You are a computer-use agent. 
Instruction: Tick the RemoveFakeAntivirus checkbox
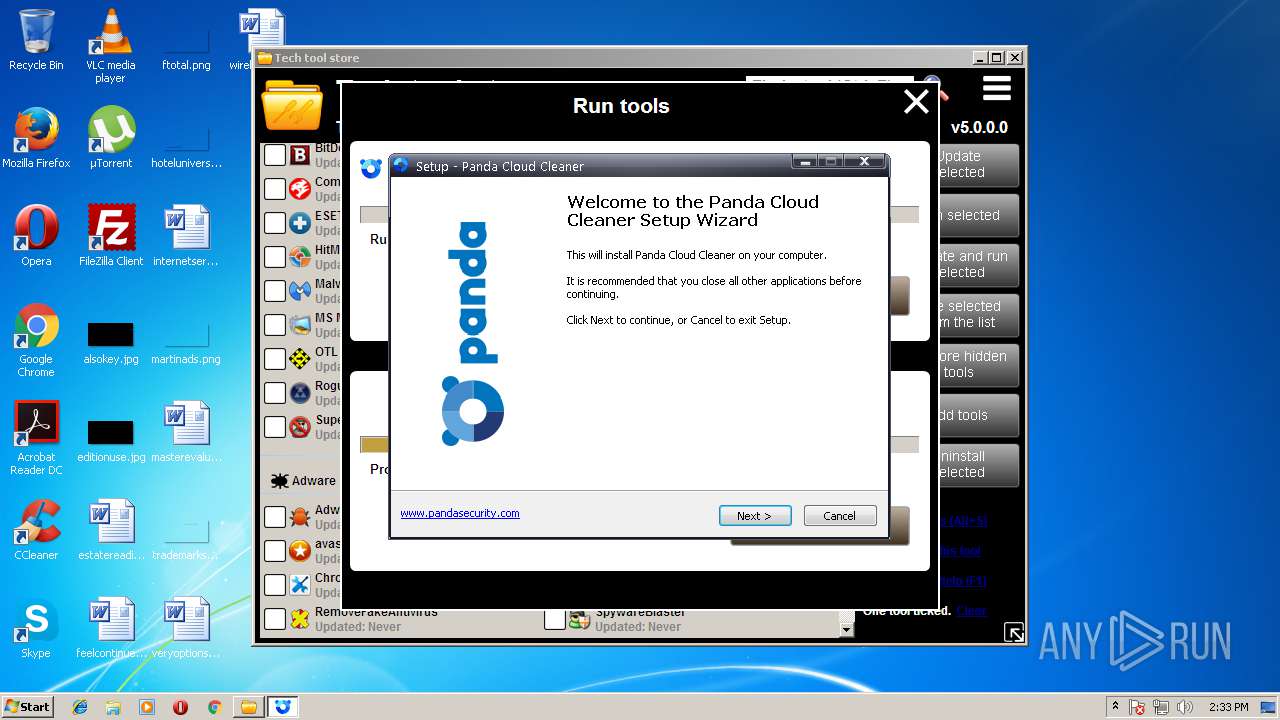point(275,619)
